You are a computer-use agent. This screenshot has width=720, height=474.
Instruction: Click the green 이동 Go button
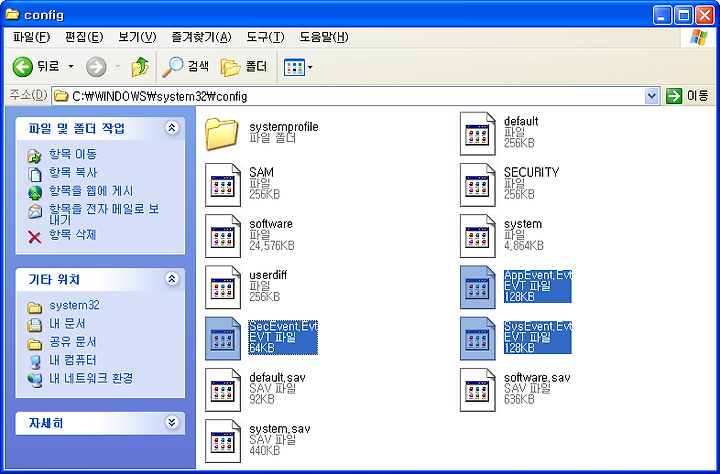tap(687, 96)
